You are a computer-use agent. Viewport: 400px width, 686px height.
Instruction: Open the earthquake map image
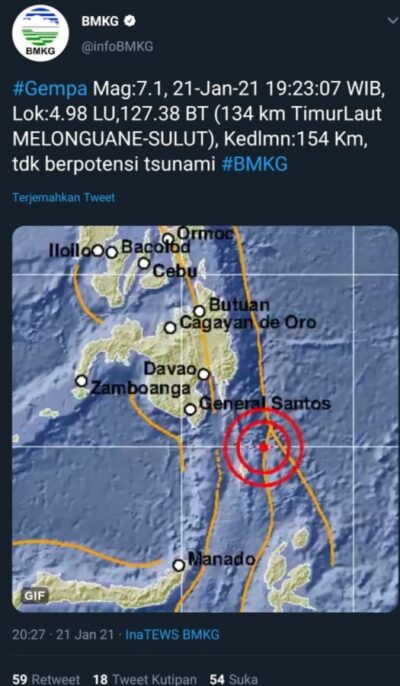pos(205,419)
